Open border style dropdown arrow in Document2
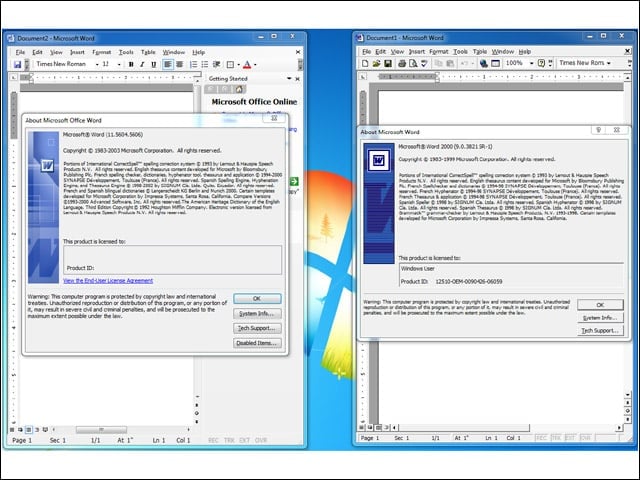Image resolution: width=640 pixels, height=480 pixels. coord(238,64)
